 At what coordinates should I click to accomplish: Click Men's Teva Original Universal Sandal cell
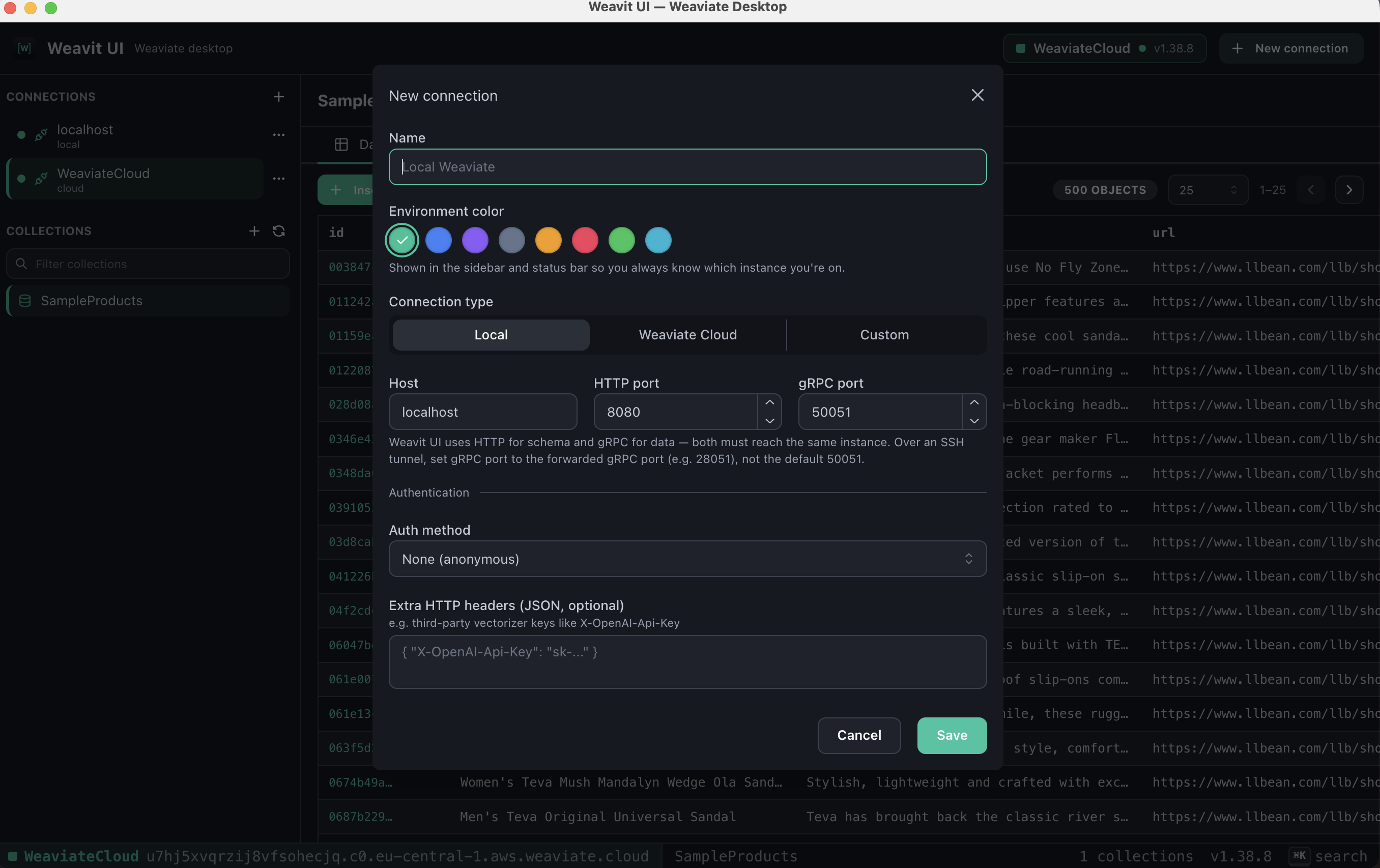(x=598, y=817)
